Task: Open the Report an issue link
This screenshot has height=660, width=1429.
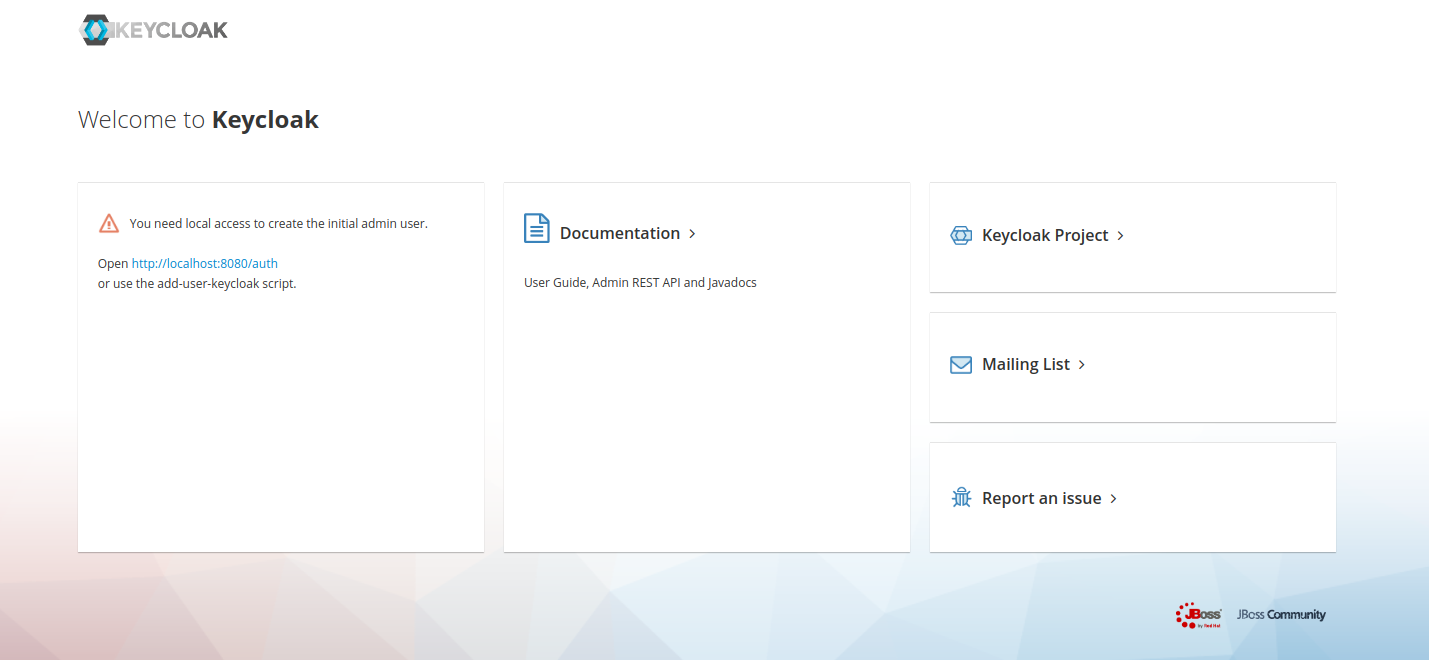Action: (1042, 498)
